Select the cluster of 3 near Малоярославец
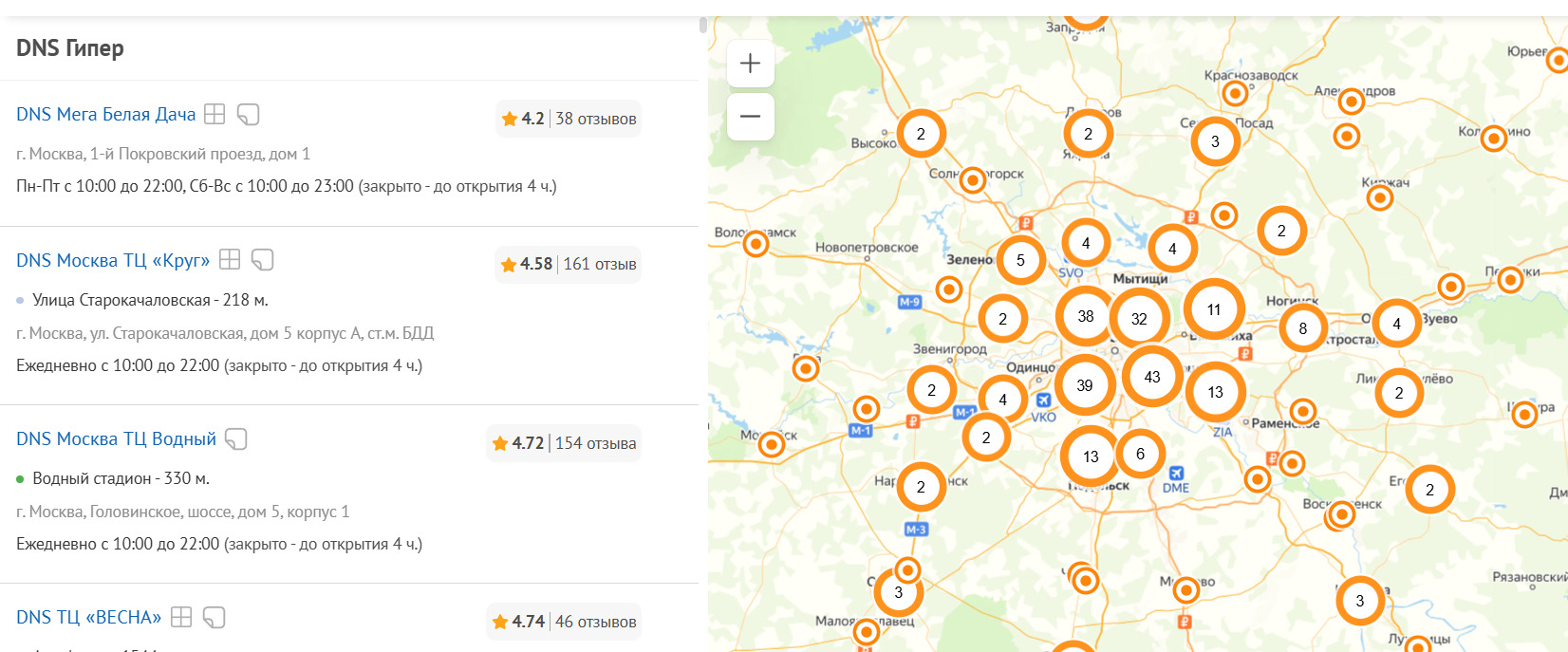The height and width of the screenshot is (652, 1568). pyautogui.click(x=898, y=592)
